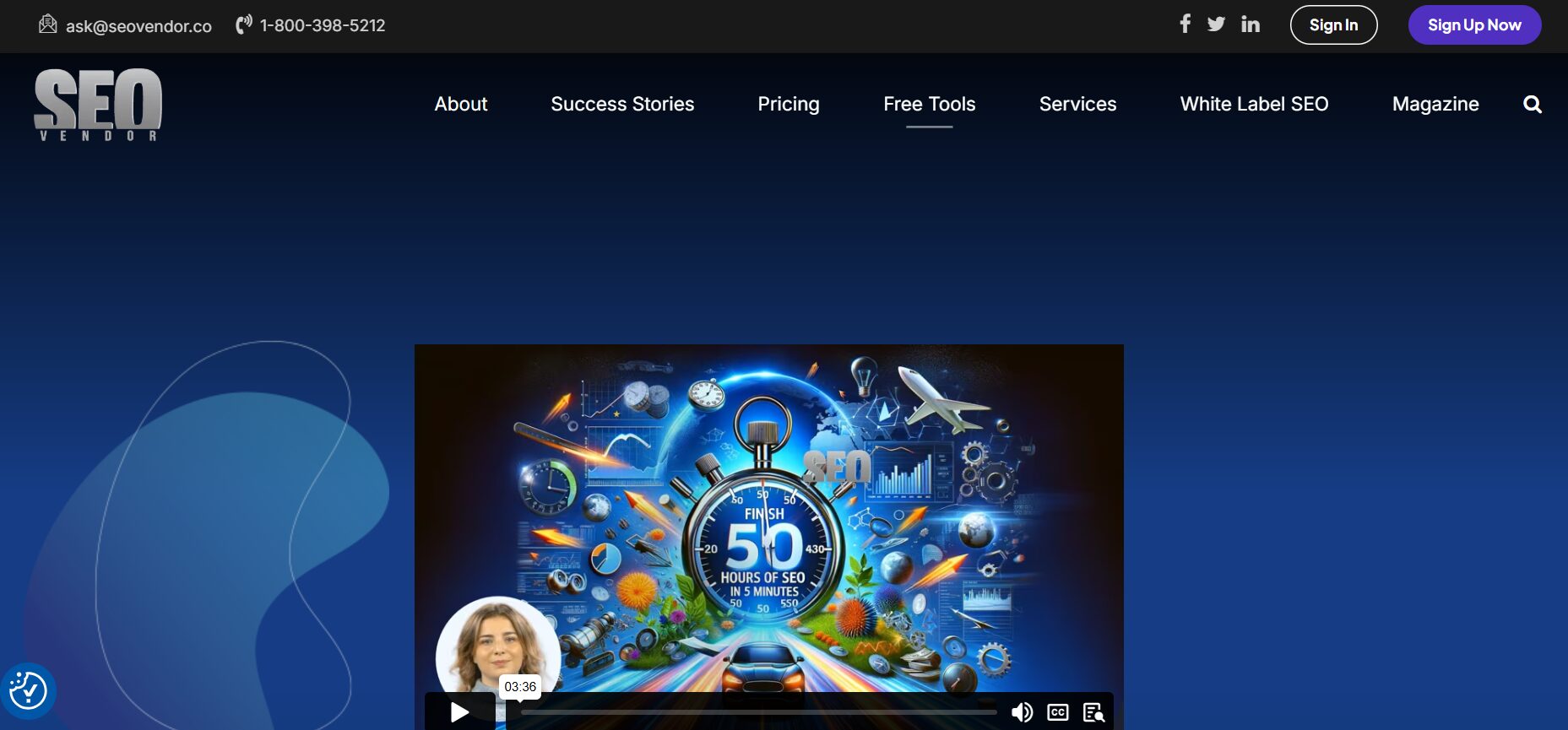
Task: Open the Free Tools menu
Action: click(x=929, y=105)
